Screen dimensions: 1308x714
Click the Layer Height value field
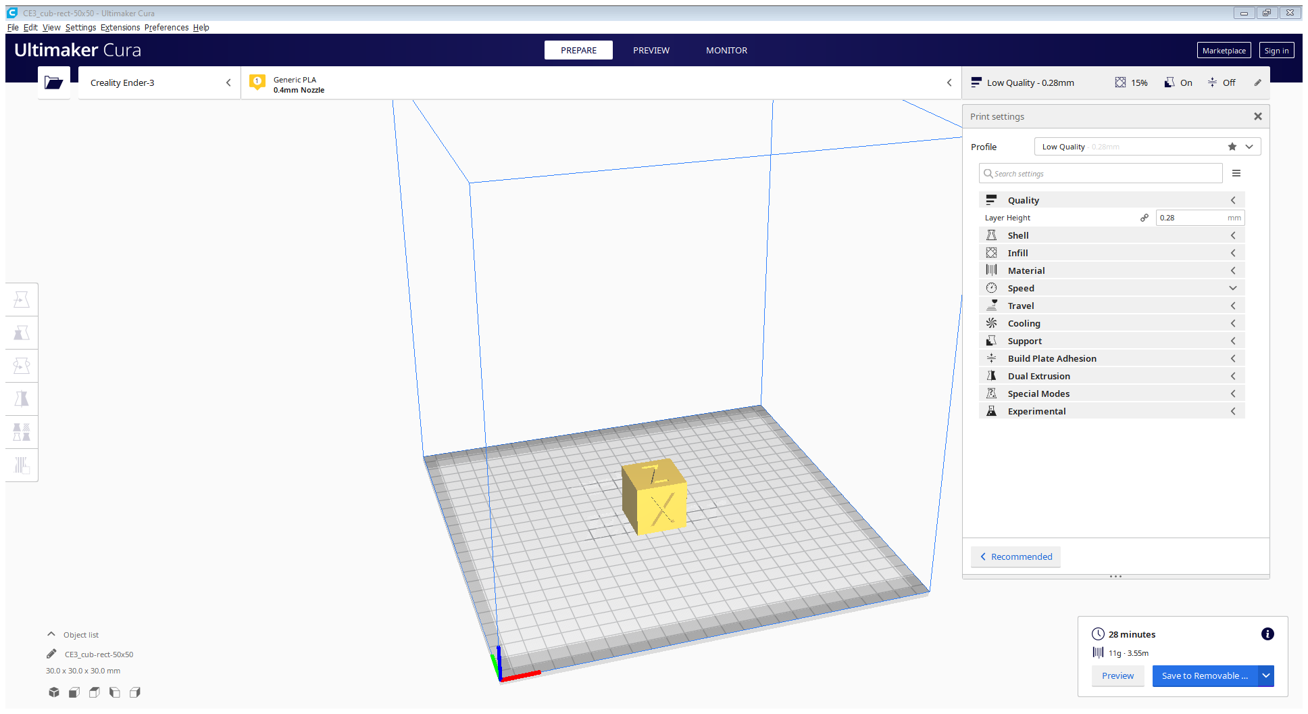pyautogui.click(x=1200, y=218)
